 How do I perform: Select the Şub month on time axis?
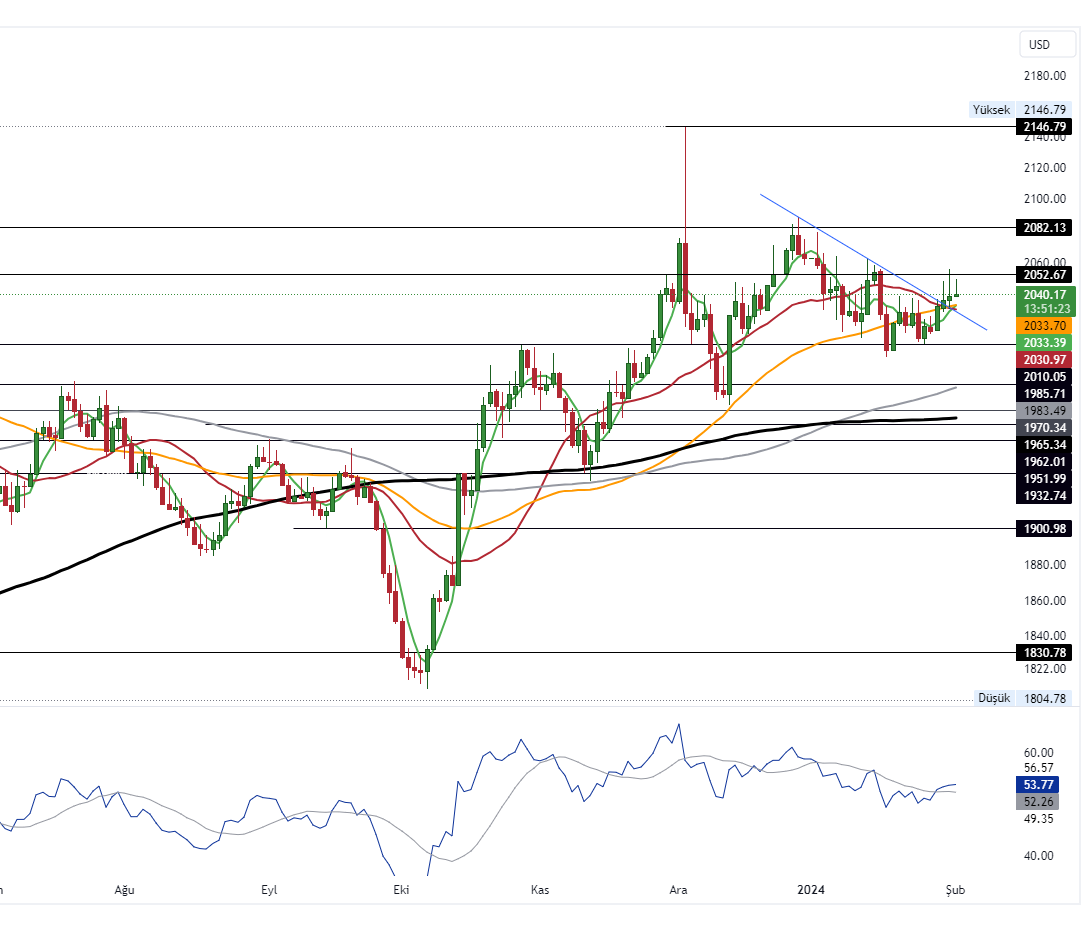click(x=956, y=888)
